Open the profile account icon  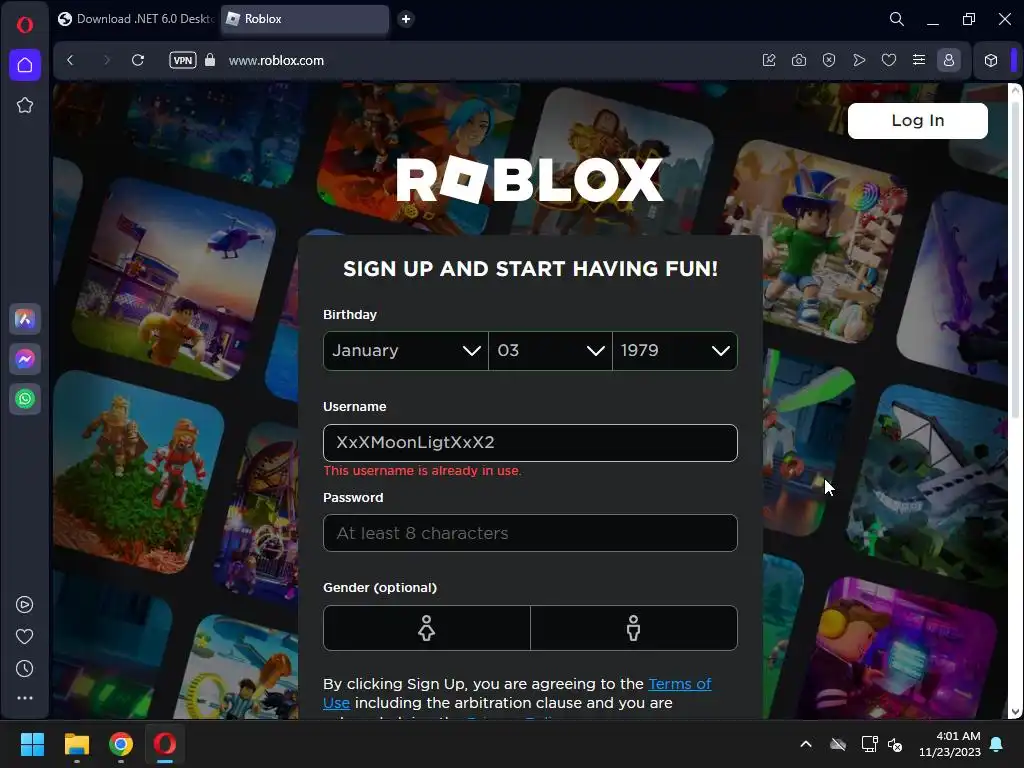949,60
